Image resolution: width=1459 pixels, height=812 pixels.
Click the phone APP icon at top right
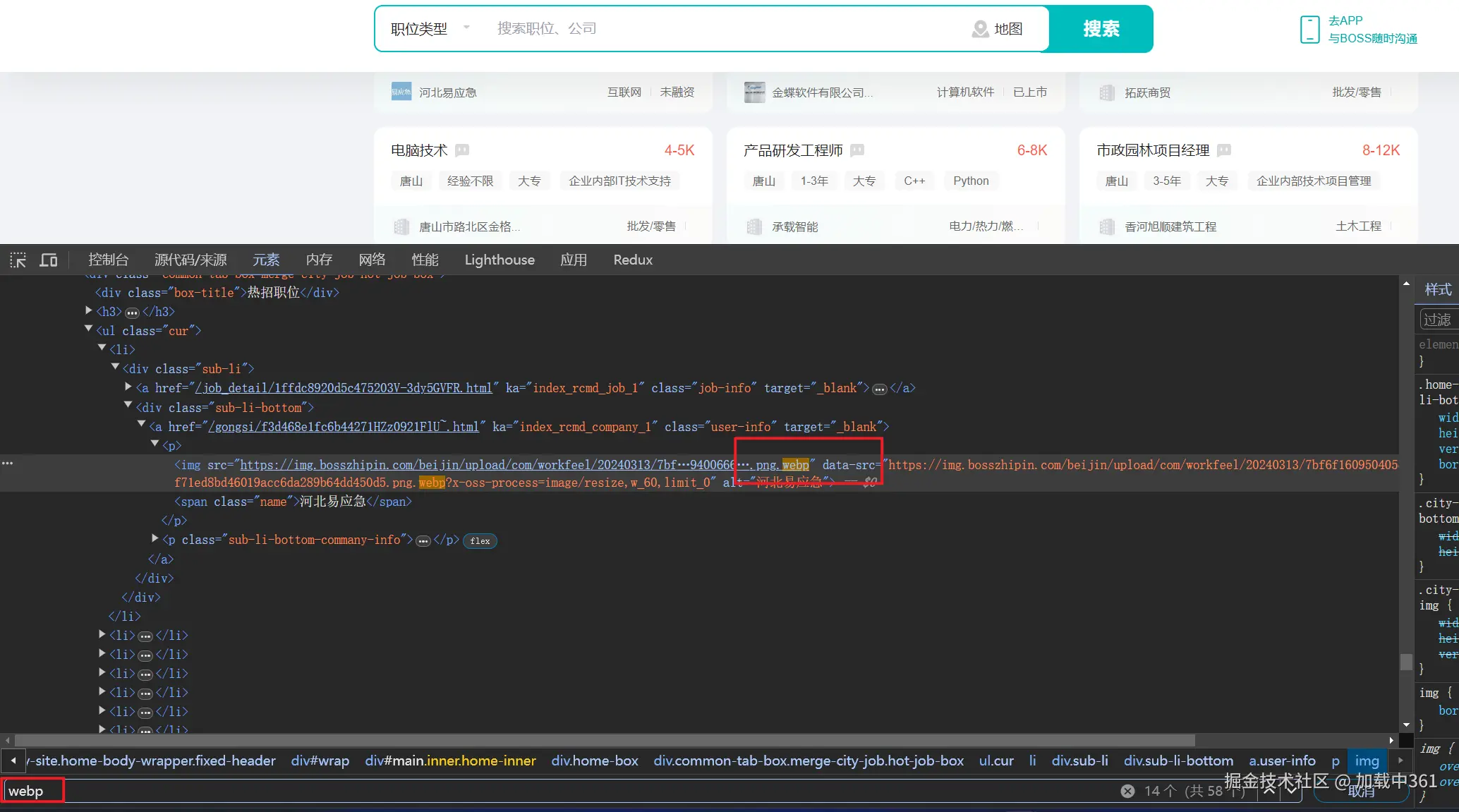coord(1309,30)
